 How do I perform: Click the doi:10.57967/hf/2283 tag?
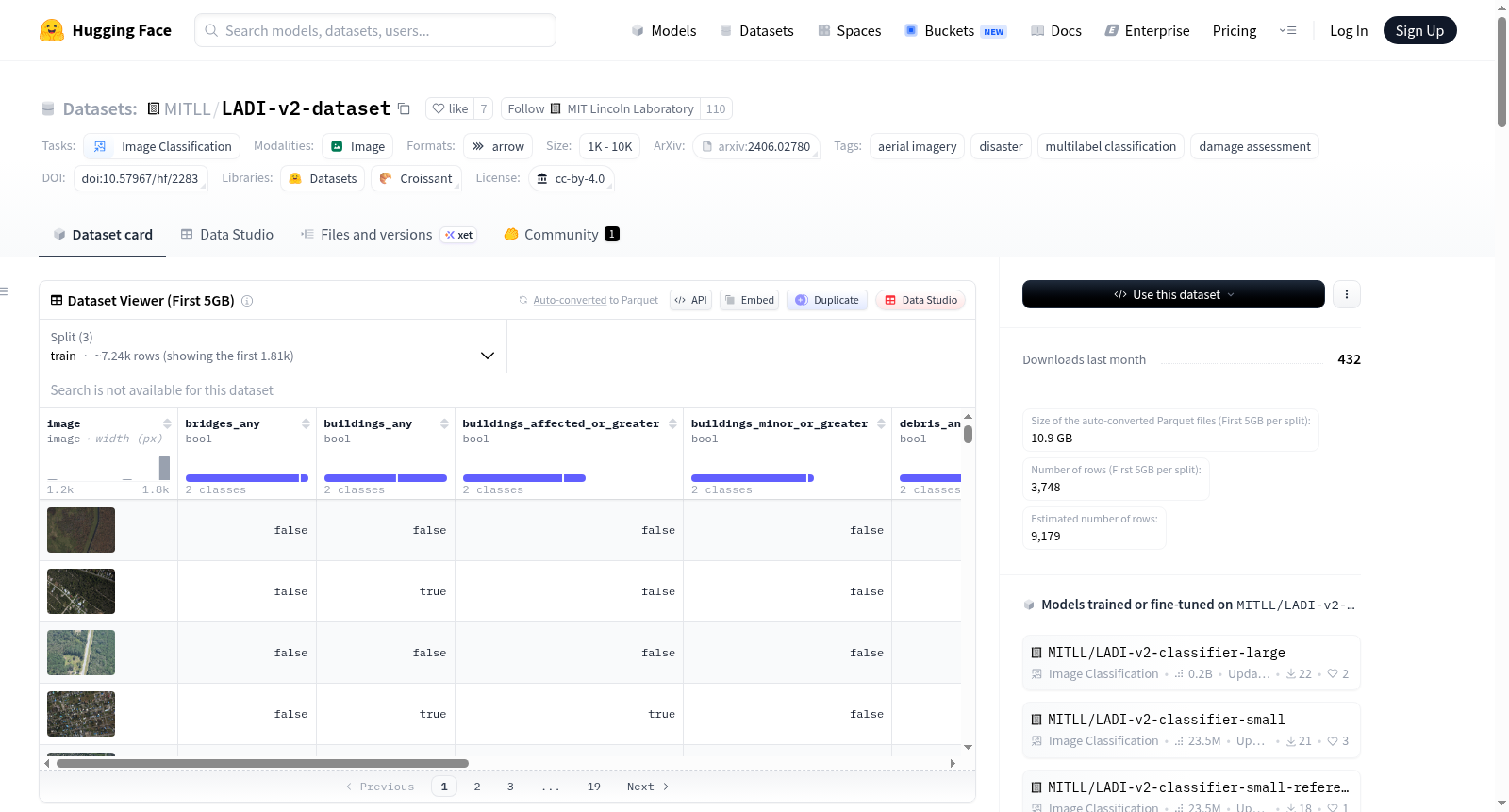140,178
